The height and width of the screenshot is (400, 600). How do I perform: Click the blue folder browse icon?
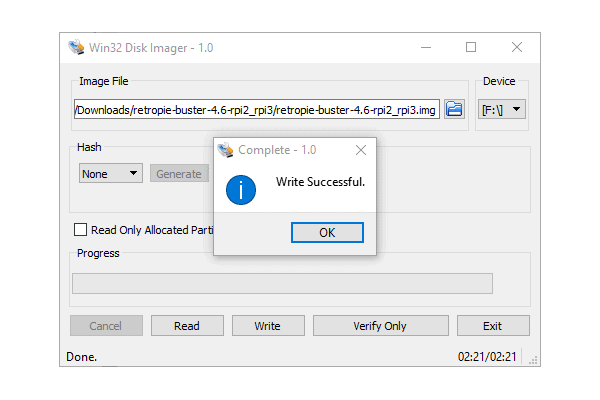tap(454, 109)
